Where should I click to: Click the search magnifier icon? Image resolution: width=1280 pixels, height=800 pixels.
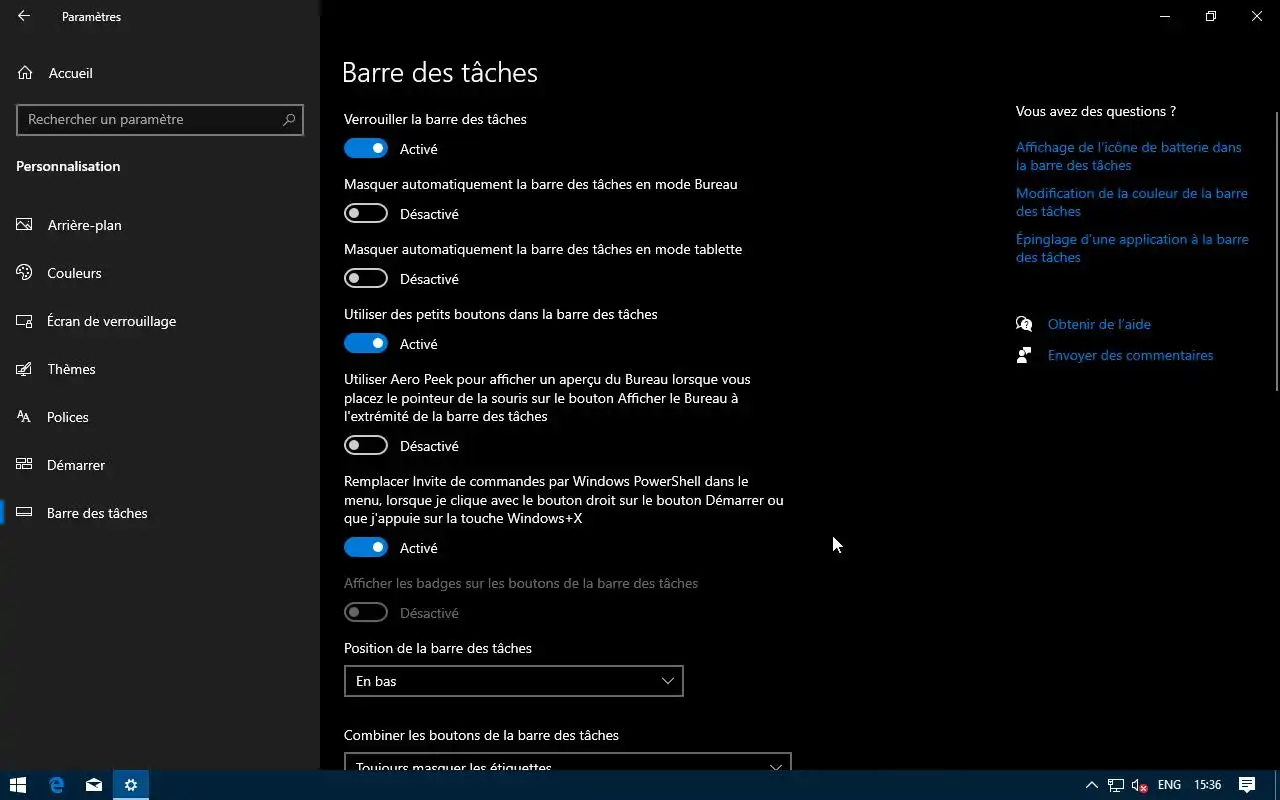(289, 120)
